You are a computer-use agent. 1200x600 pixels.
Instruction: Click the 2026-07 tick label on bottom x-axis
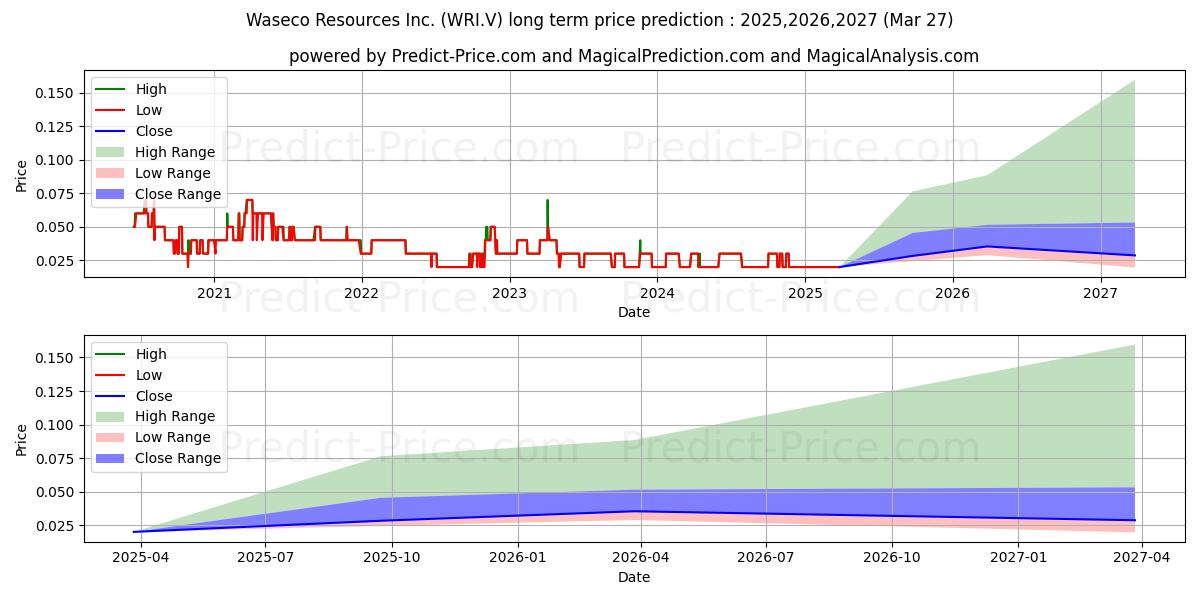point(766,558)
